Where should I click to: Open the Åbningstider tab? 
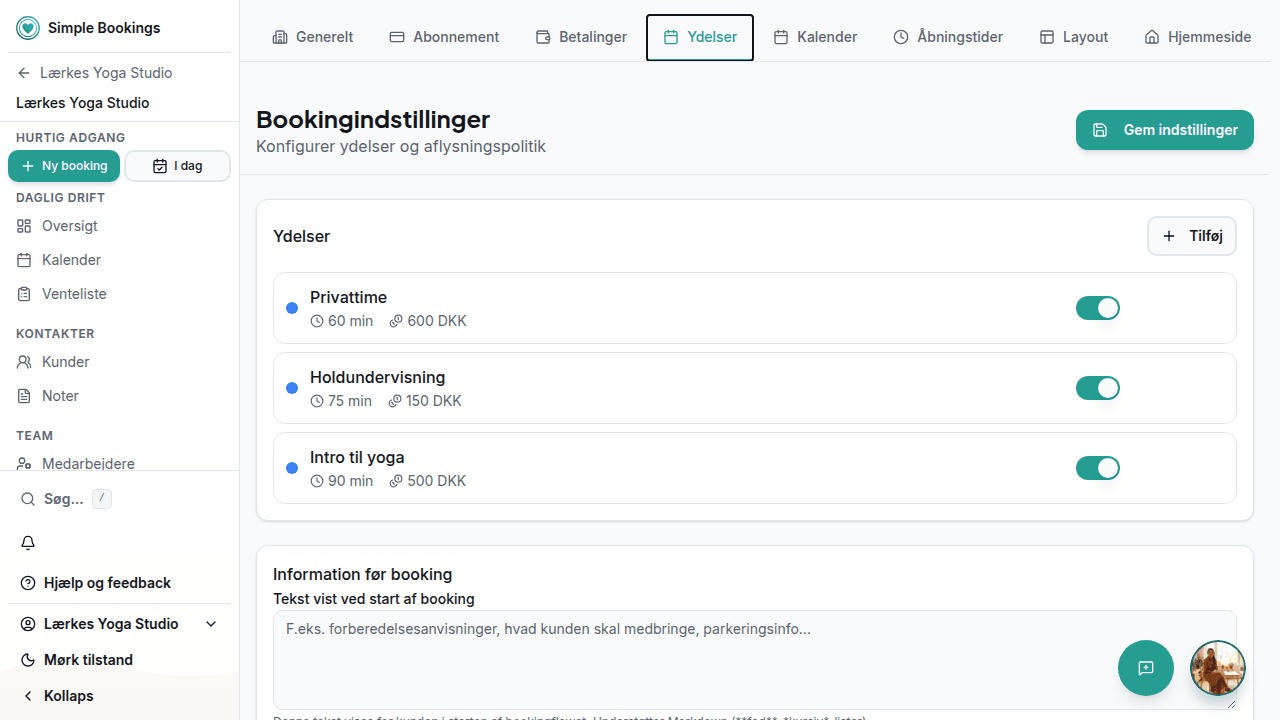[x=948, y=37]
